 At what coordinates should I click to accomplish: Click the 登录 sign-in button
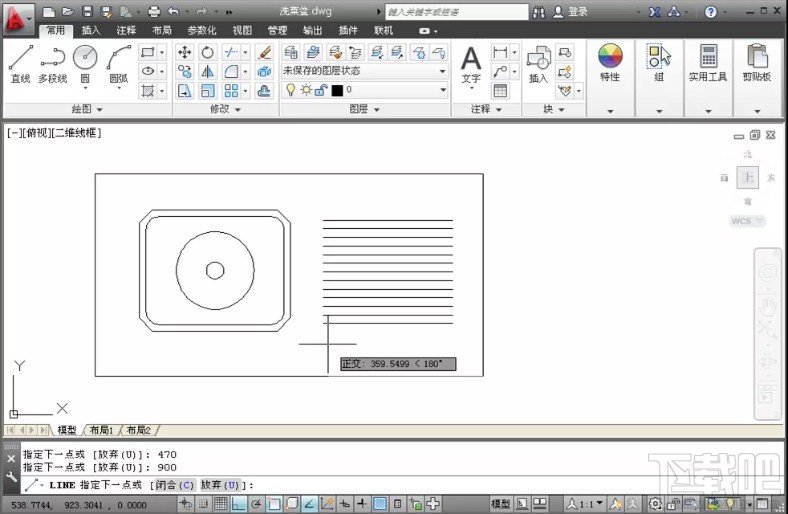click(570, 12)
